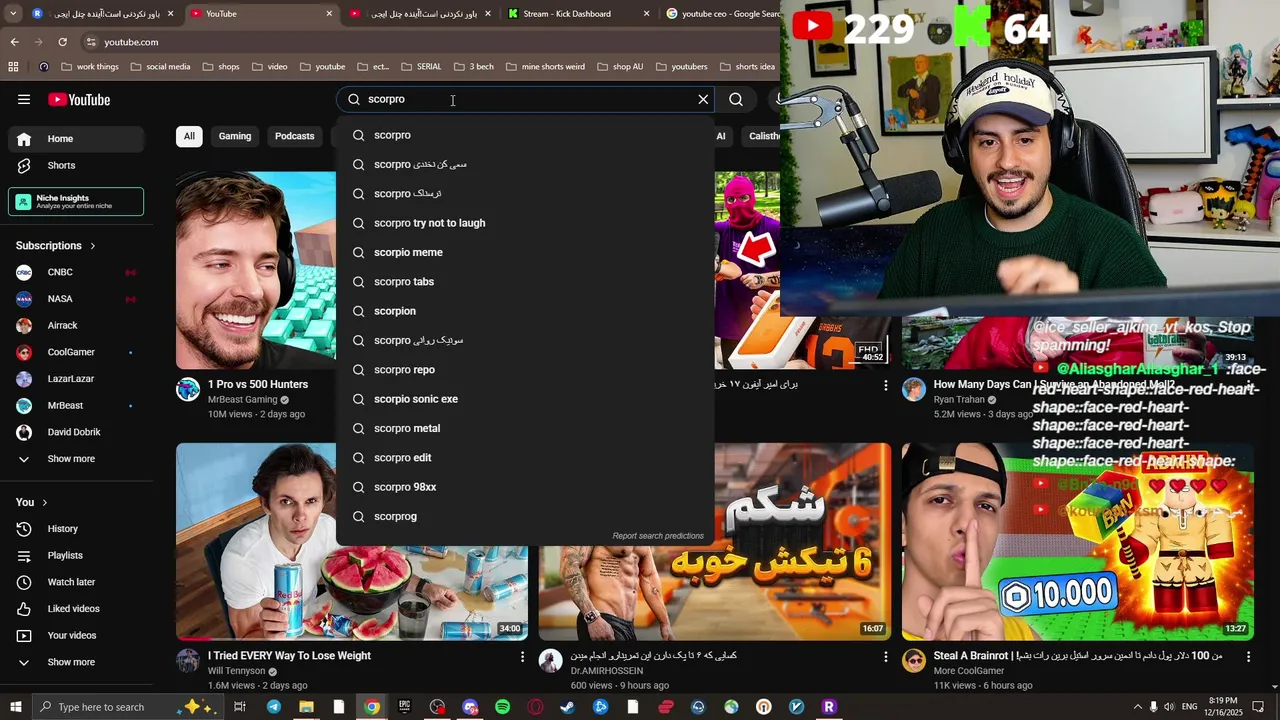Open the YouTube hamburger guide menu
The width and height of the screenshot is (1280, 720).
[24, 99]
